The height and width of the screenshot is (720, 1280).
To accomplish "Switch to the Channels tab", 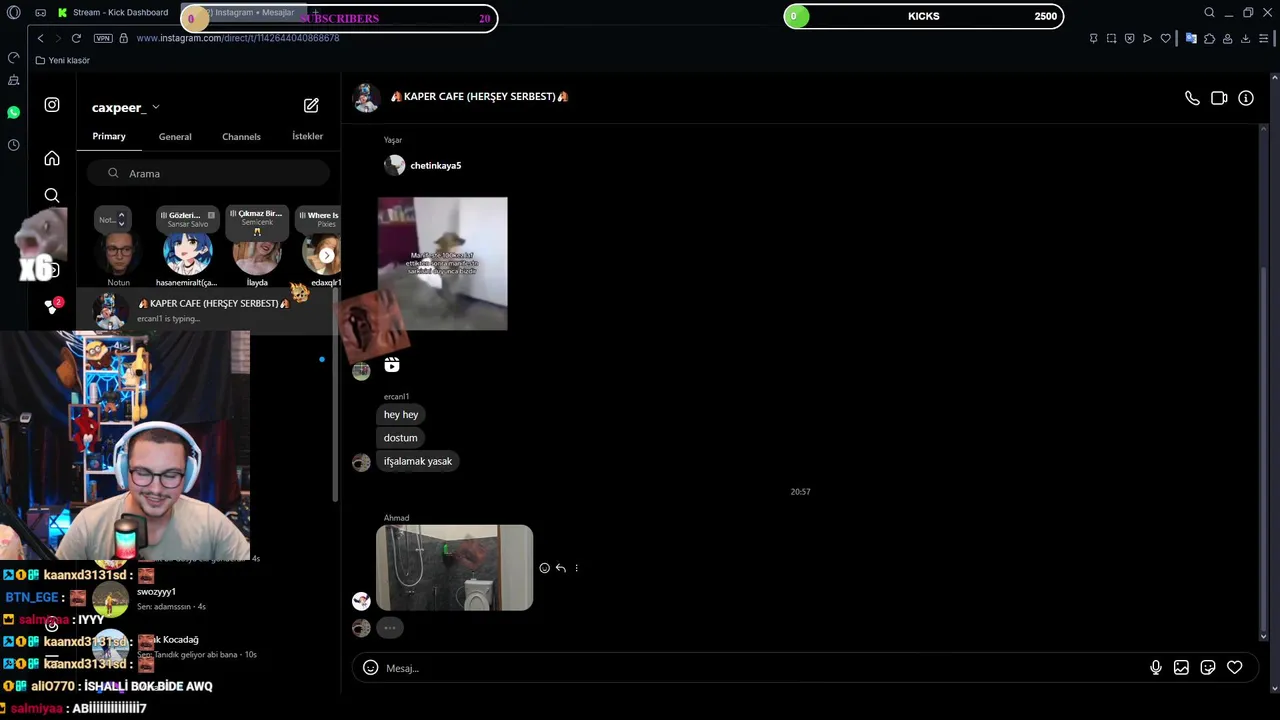I will click(x=241, y=137).
